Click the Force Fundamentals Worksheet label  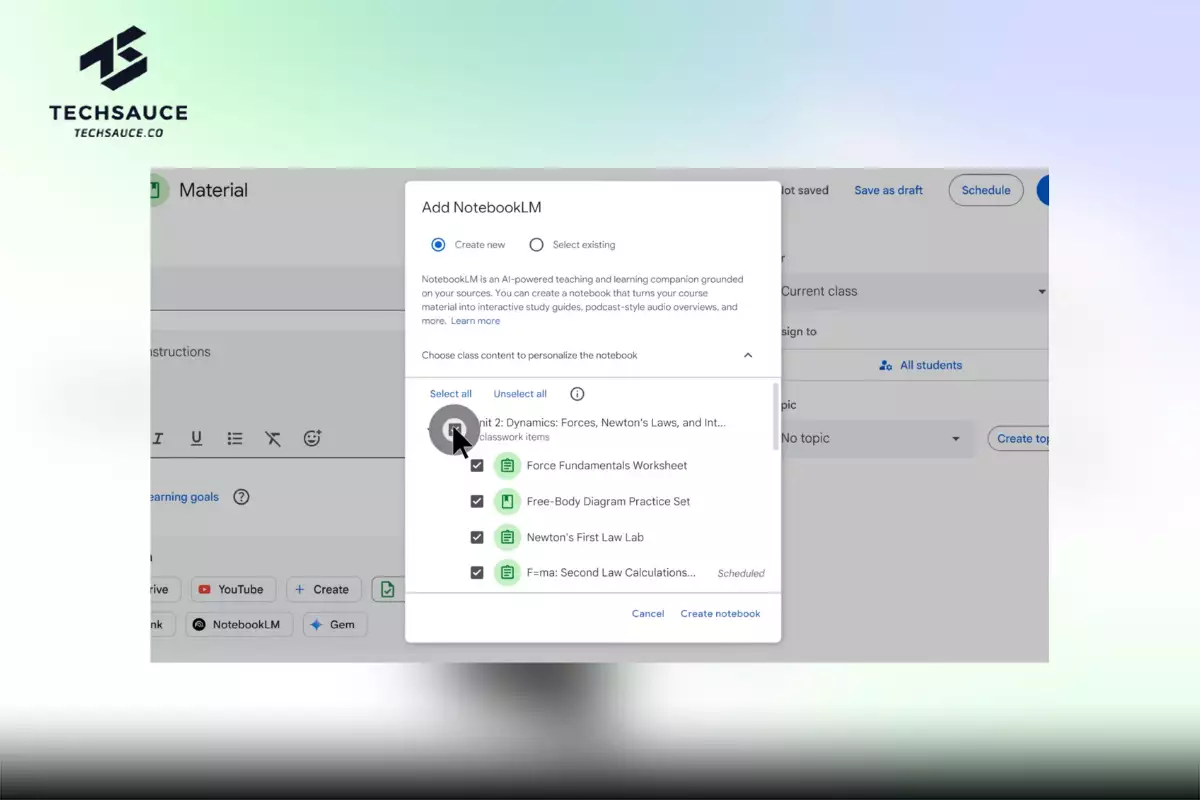coord(607,465)
